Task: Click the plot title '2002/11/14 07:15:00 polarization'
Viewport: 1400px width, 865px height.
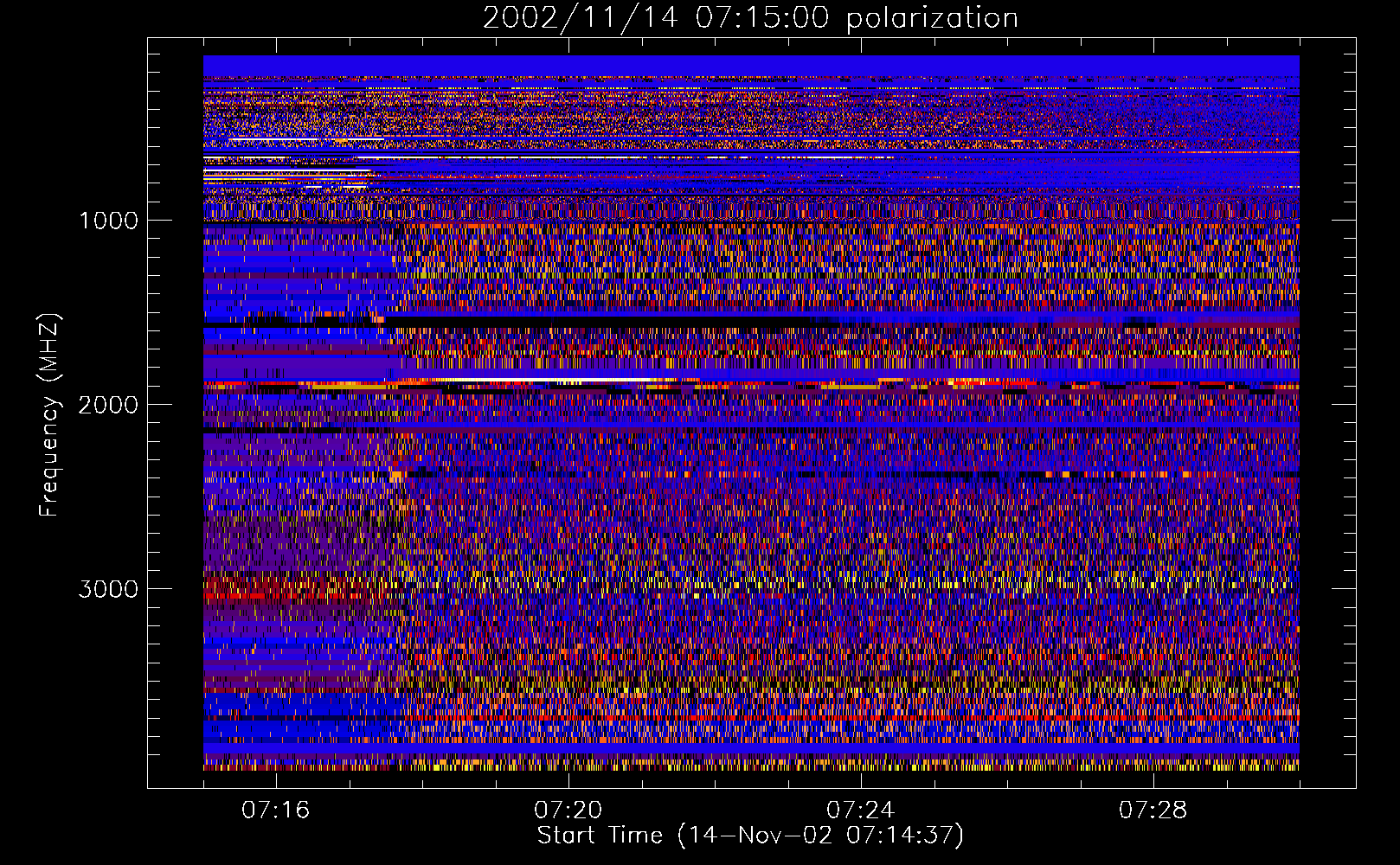Action: pyautogui.click(x=750, y=17)
